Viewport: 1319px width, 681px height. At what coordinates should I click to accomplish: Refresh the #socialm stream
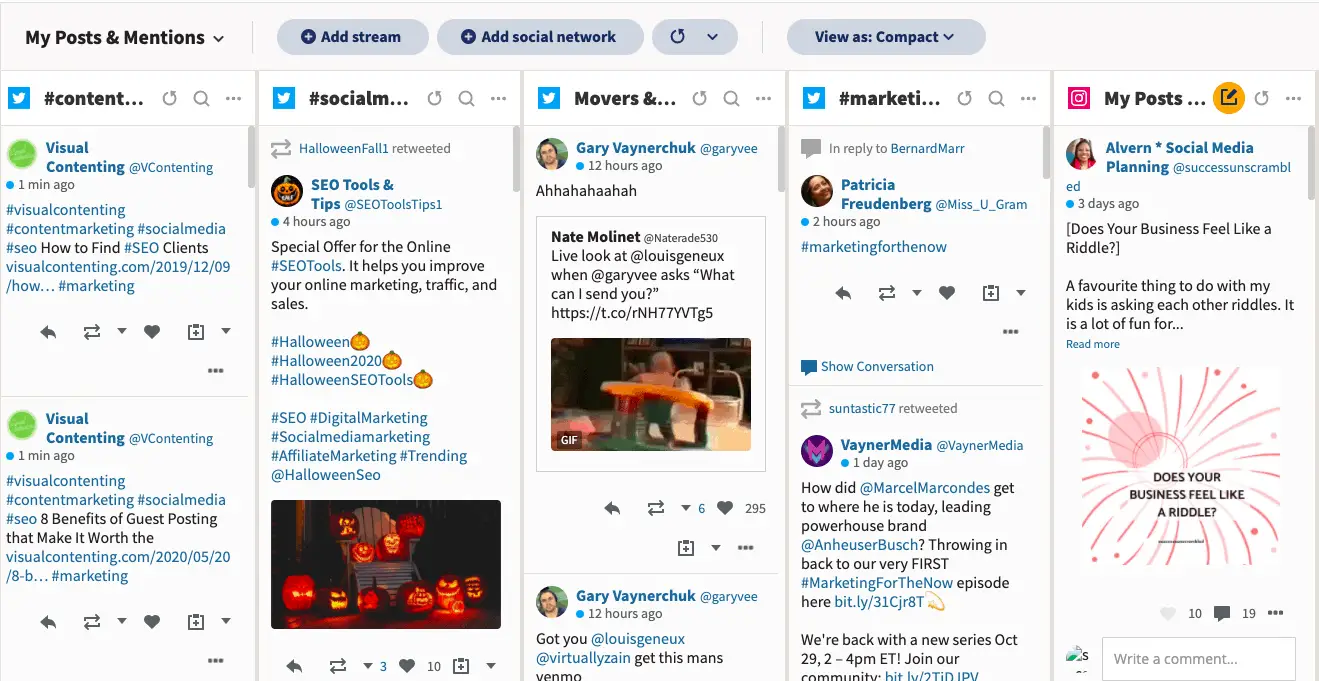click(x=435, y=98)
